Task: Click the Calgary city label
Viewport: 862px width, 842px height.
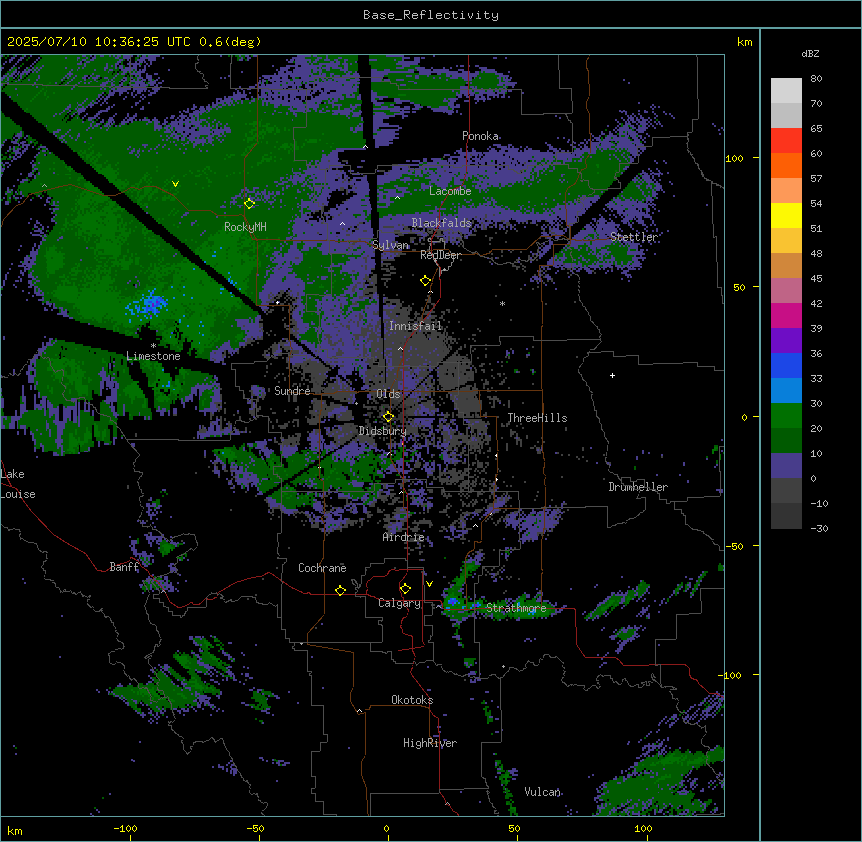Action: click(399, 603)
